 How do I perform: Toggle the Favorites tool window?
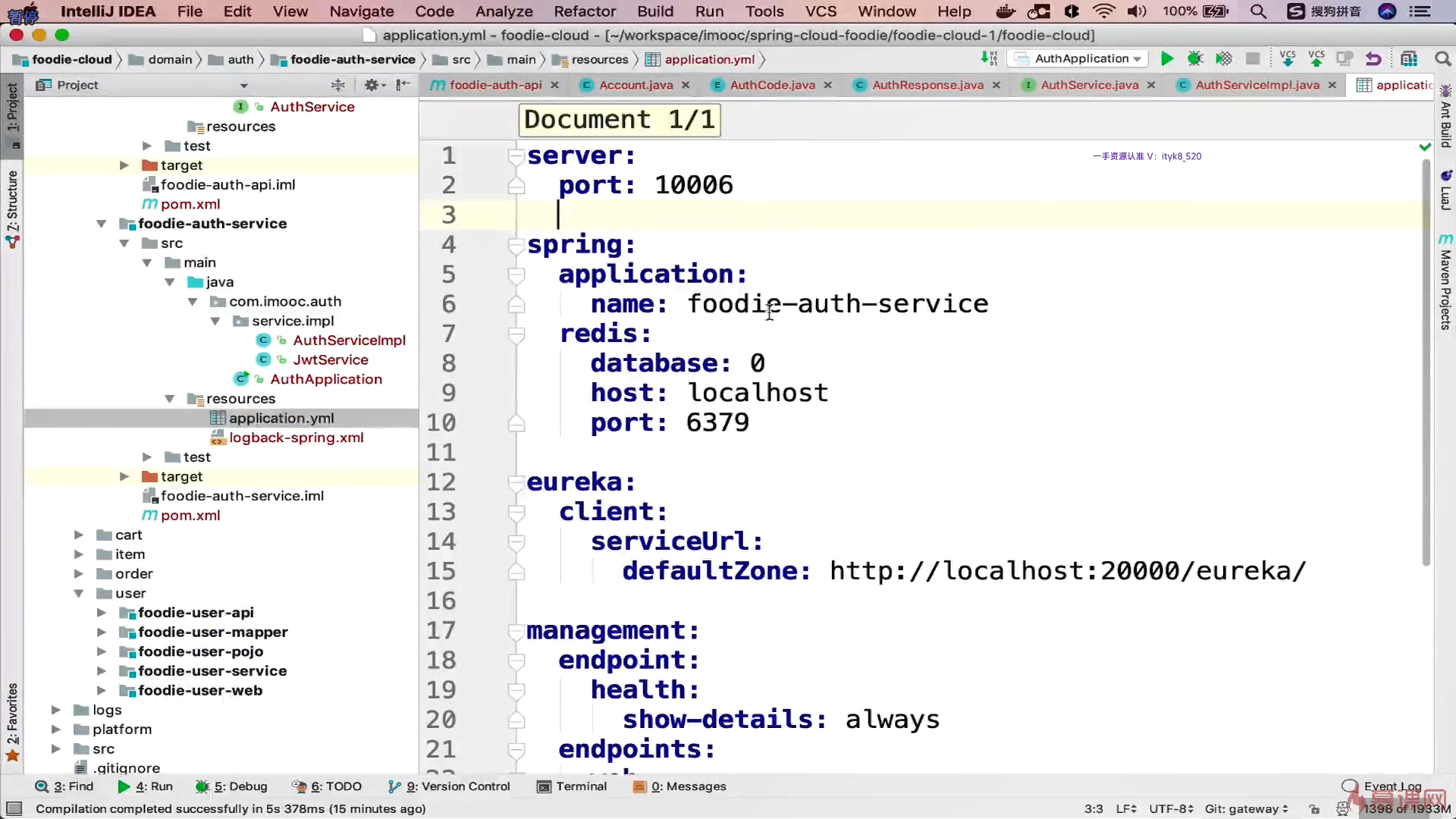click(x=12, y=717)
